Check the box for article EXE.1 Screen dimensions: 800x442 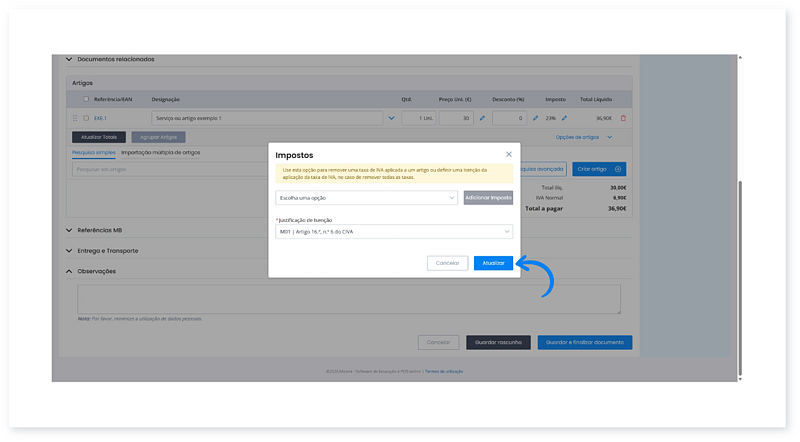pyautogui.click(x=86, y=118)
